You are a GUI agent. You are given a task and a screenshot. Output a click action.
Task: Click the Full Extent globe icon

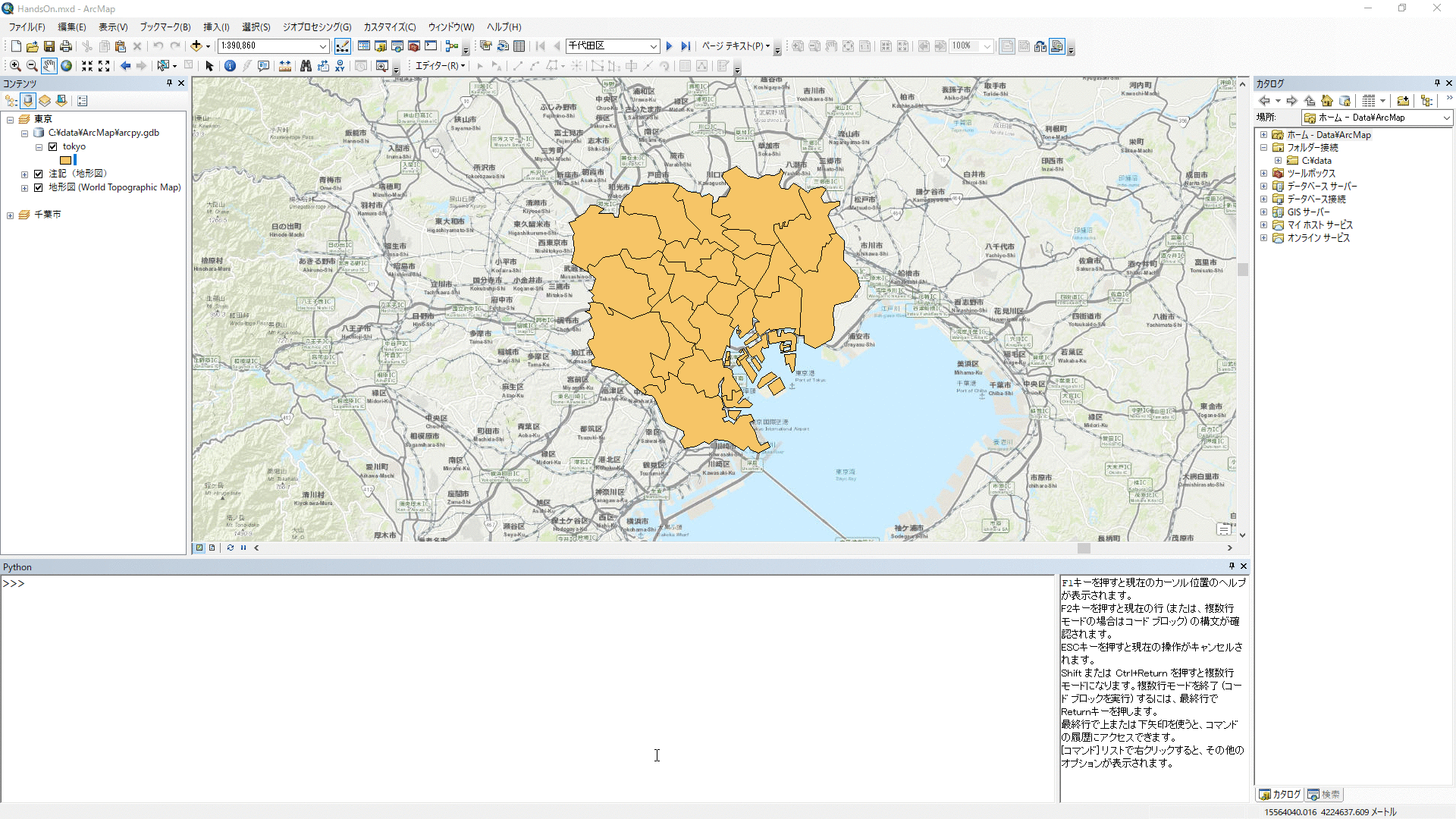click(67, 66)
